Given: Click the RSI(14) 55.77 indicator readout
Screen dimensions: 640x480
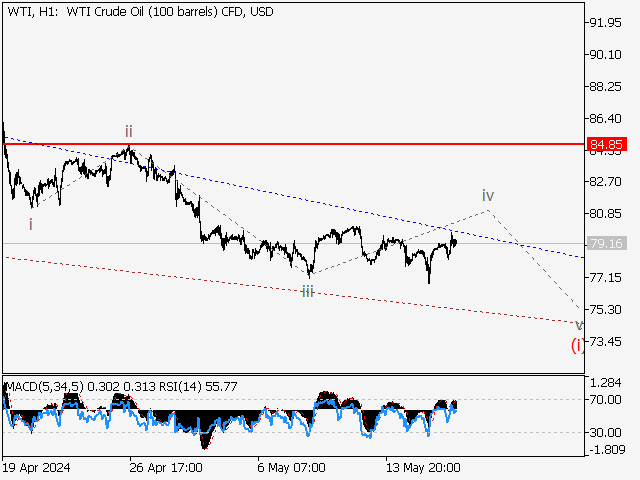Looking at the screenshot, I should click(x=198, y=387).
